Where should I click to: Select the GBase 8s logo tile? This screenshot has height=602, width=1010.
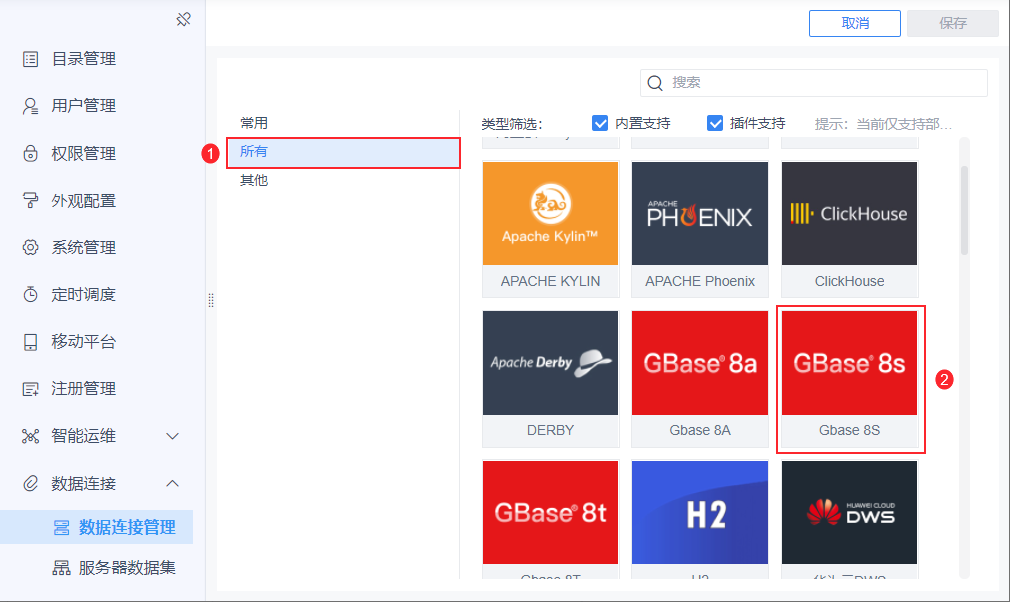click(x=849, y=363)
